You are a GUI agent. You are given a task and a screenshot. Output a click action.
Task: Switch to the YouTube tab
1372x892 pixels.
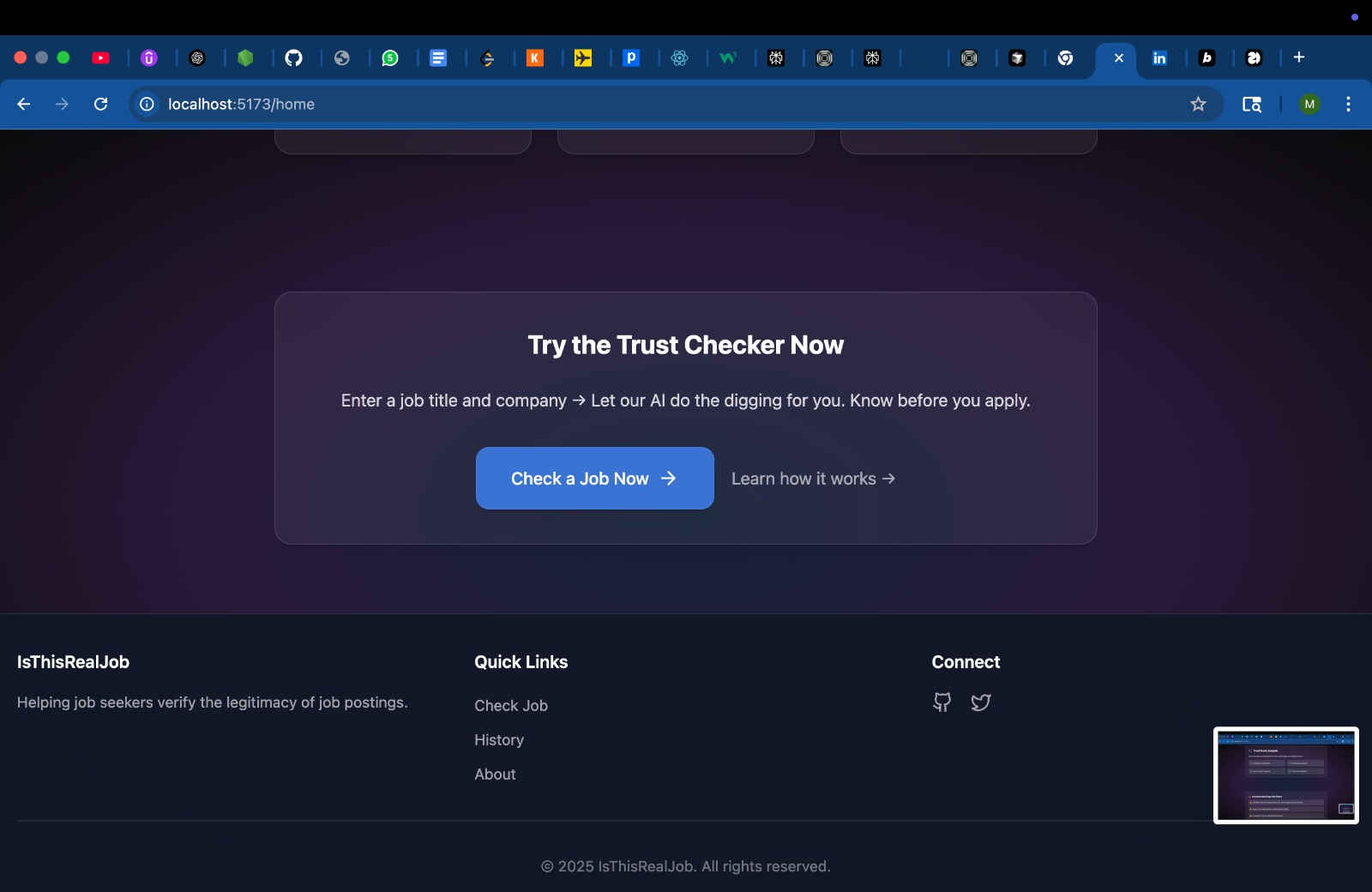point(101,57)
